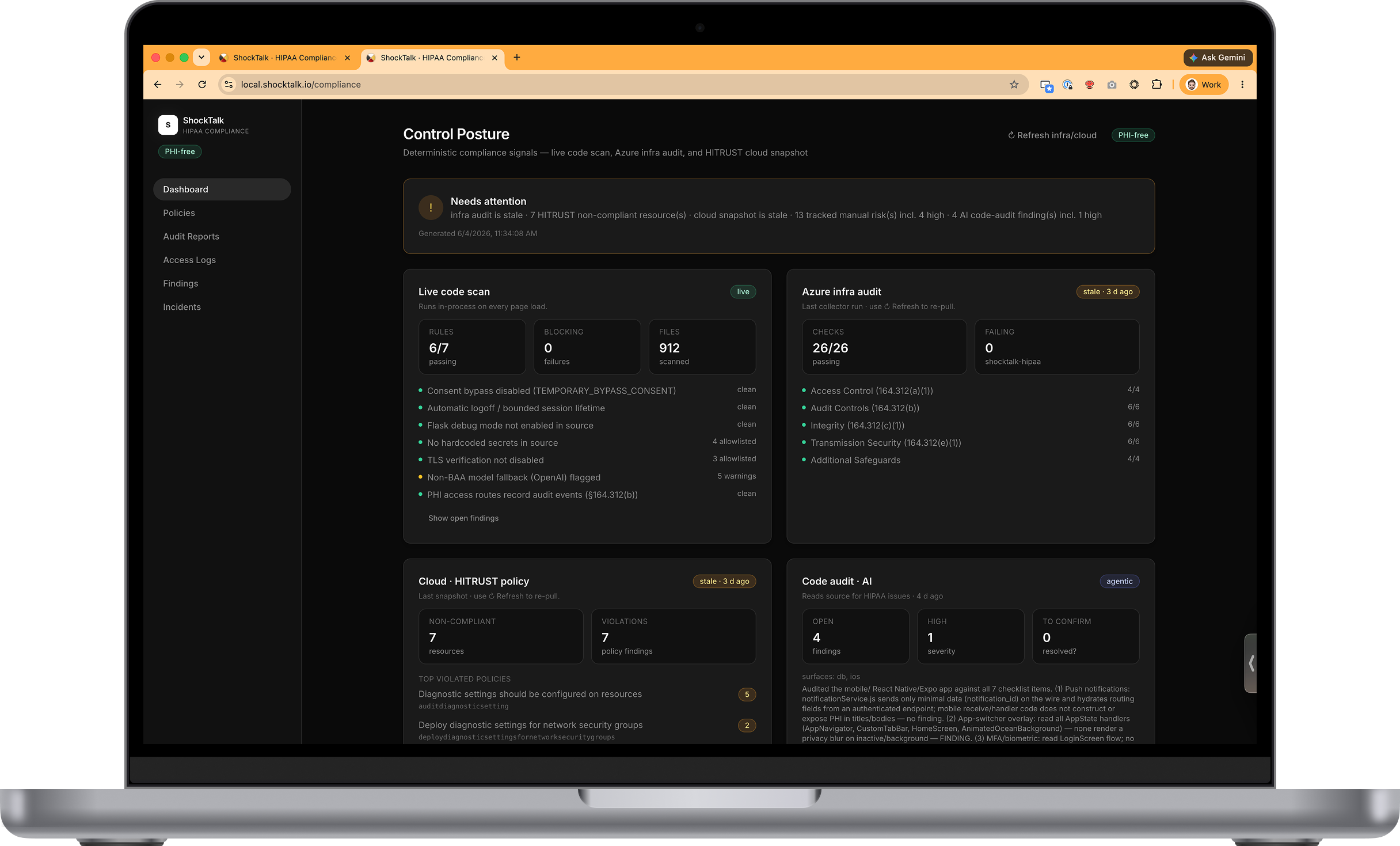Click the browser back arrow
The width and height of the screenshot is (1400, 846).
coord(158,85)
